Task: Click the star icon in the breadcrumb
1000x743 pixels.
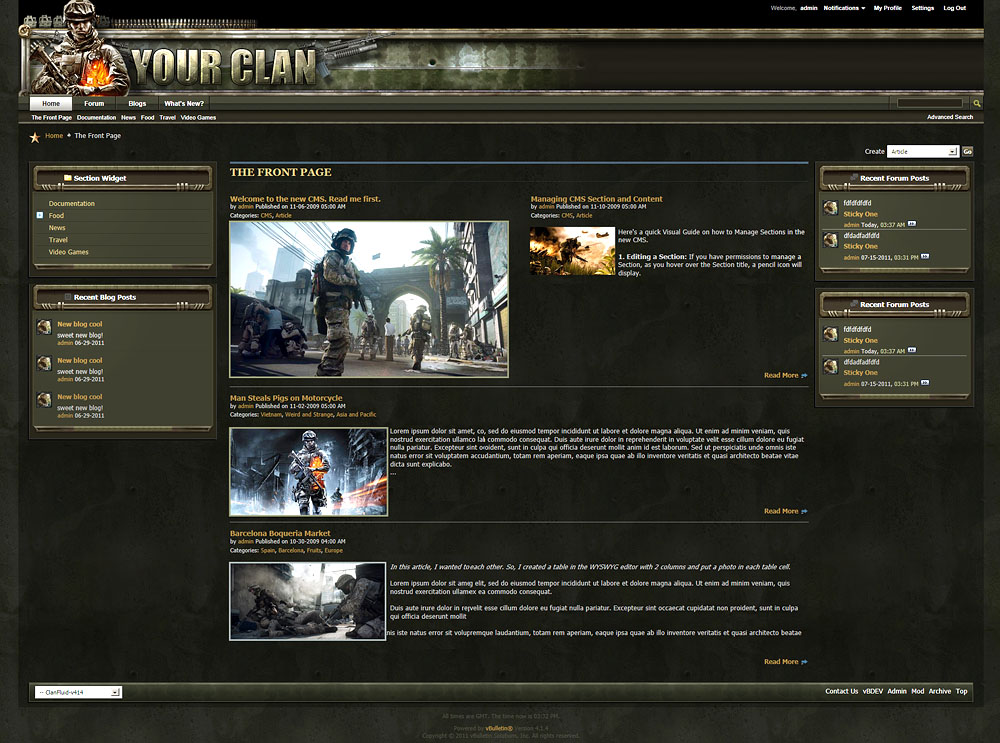Action: point(34,136)
